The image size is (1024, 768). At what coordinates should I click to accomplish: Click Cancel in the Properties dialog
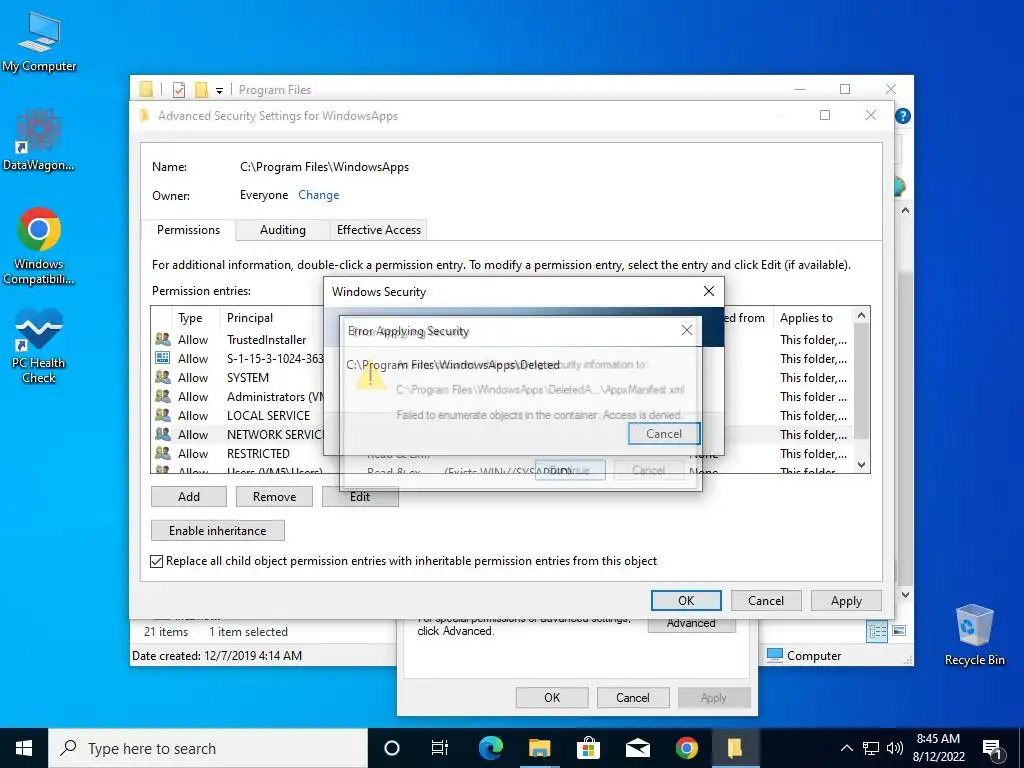(x=633, y=697)
